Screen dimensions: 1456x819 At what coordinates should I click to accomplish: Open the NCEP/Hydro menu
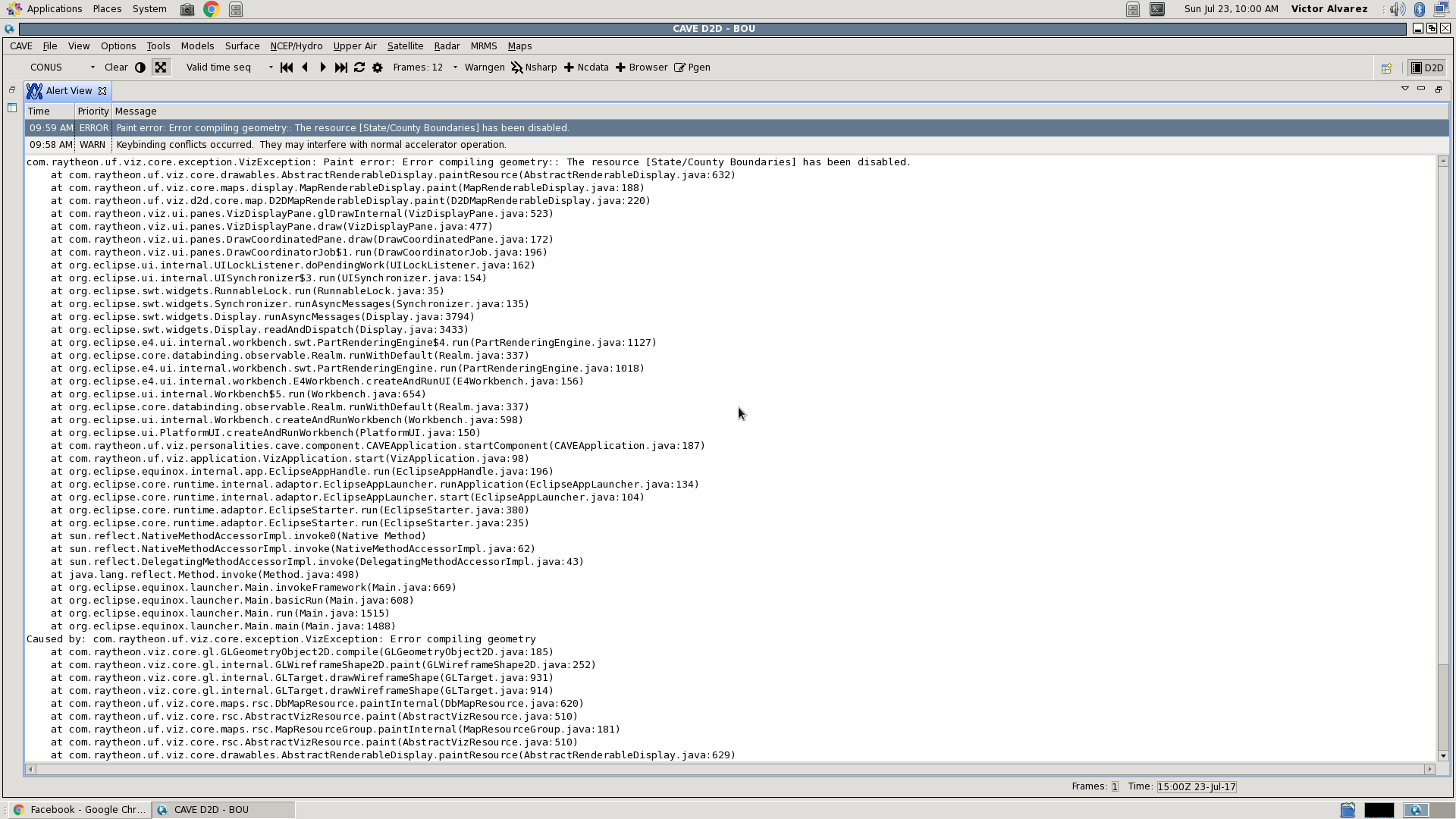(x=296, y=46)
